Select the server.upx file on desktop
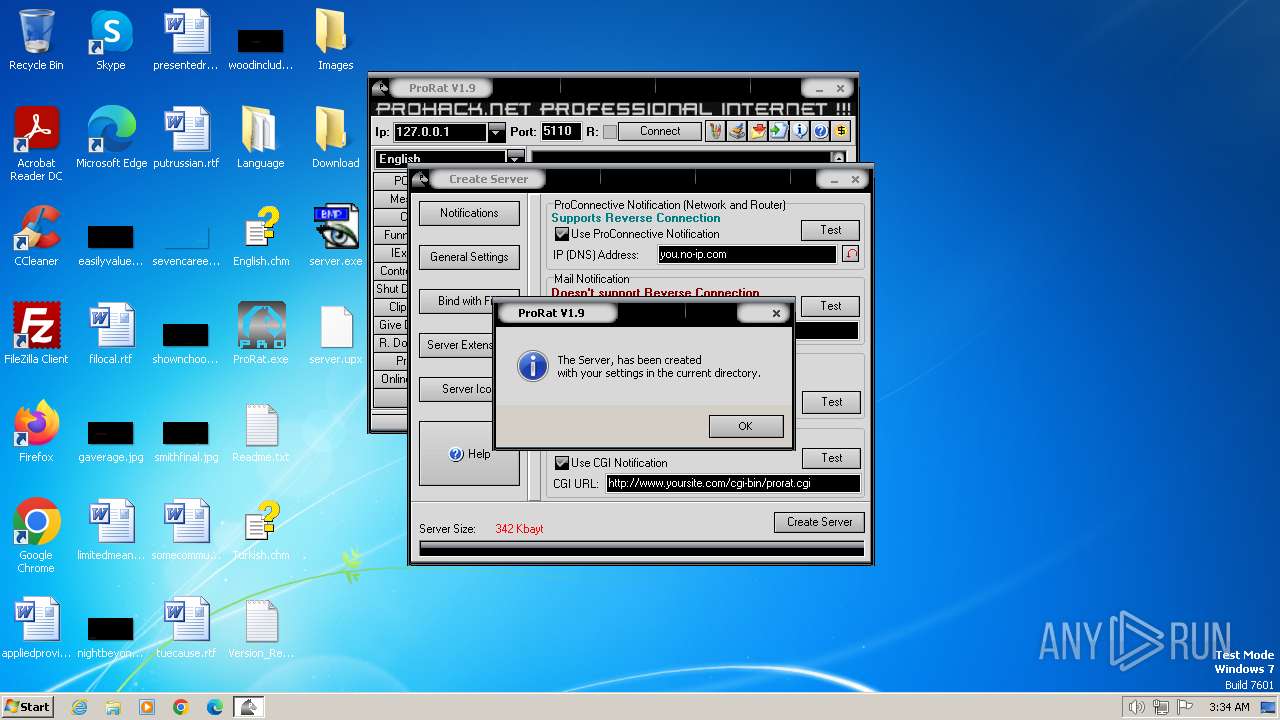This screenshot has height=720, width=1280. coord(336,334)
